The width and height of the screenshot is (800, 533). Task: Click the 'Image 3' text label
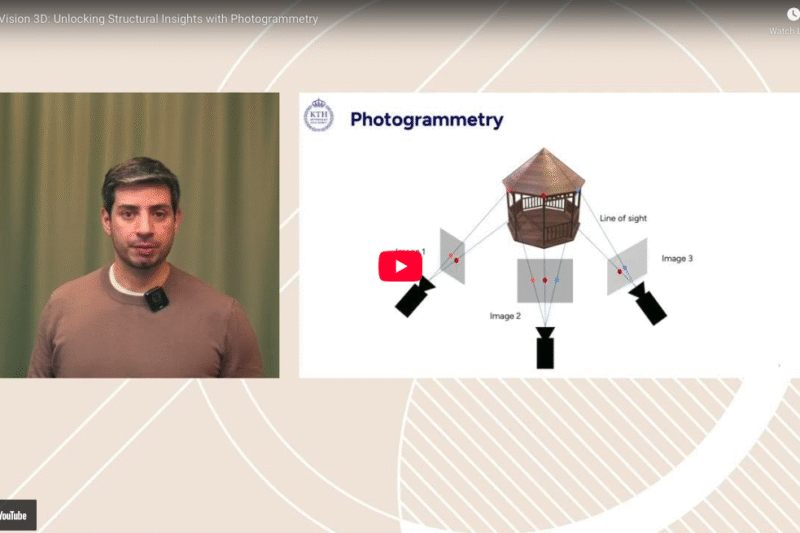[x=677, y=258]
